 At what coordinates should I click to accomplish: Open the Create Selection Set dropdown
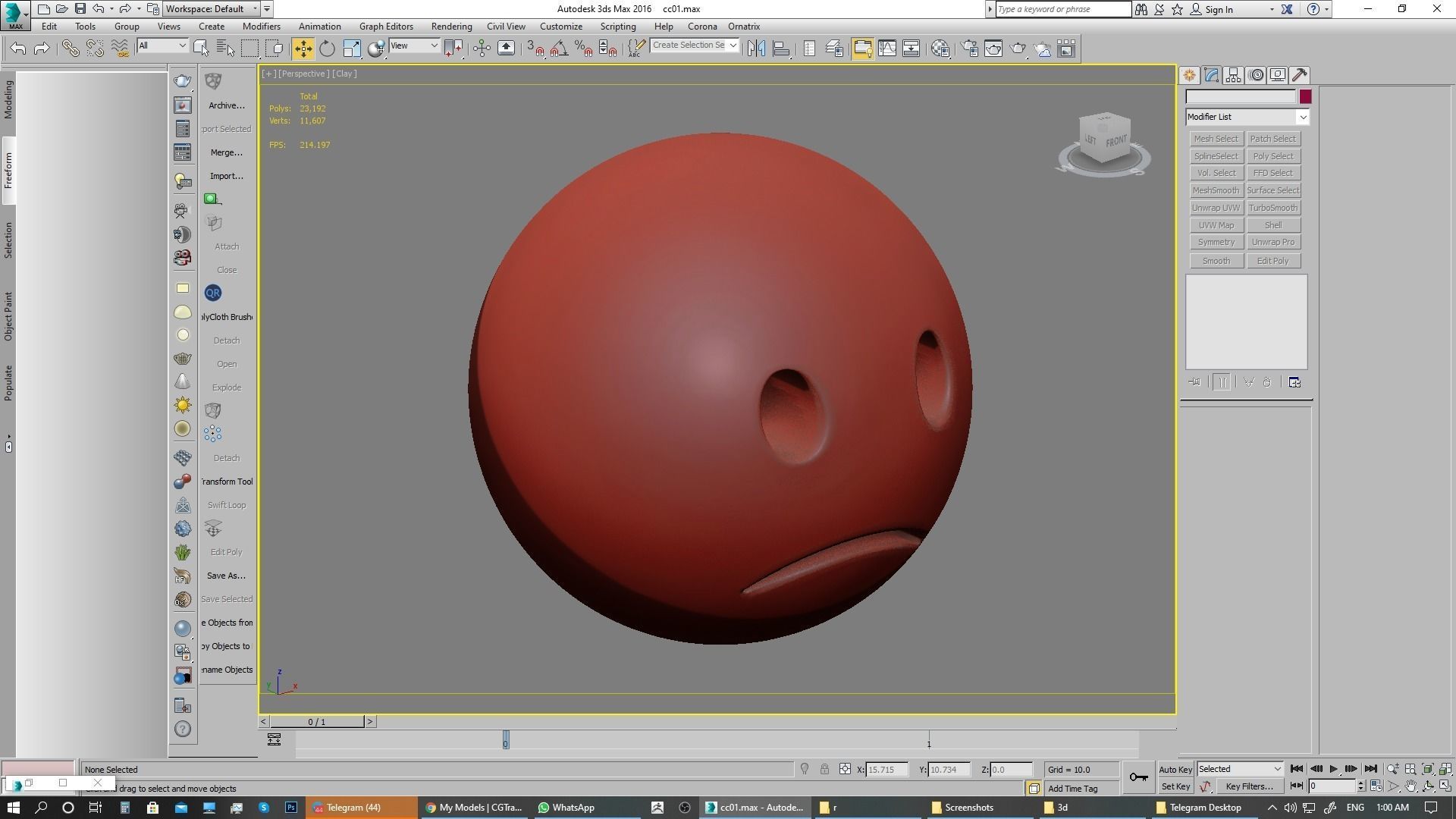(695, 45)
